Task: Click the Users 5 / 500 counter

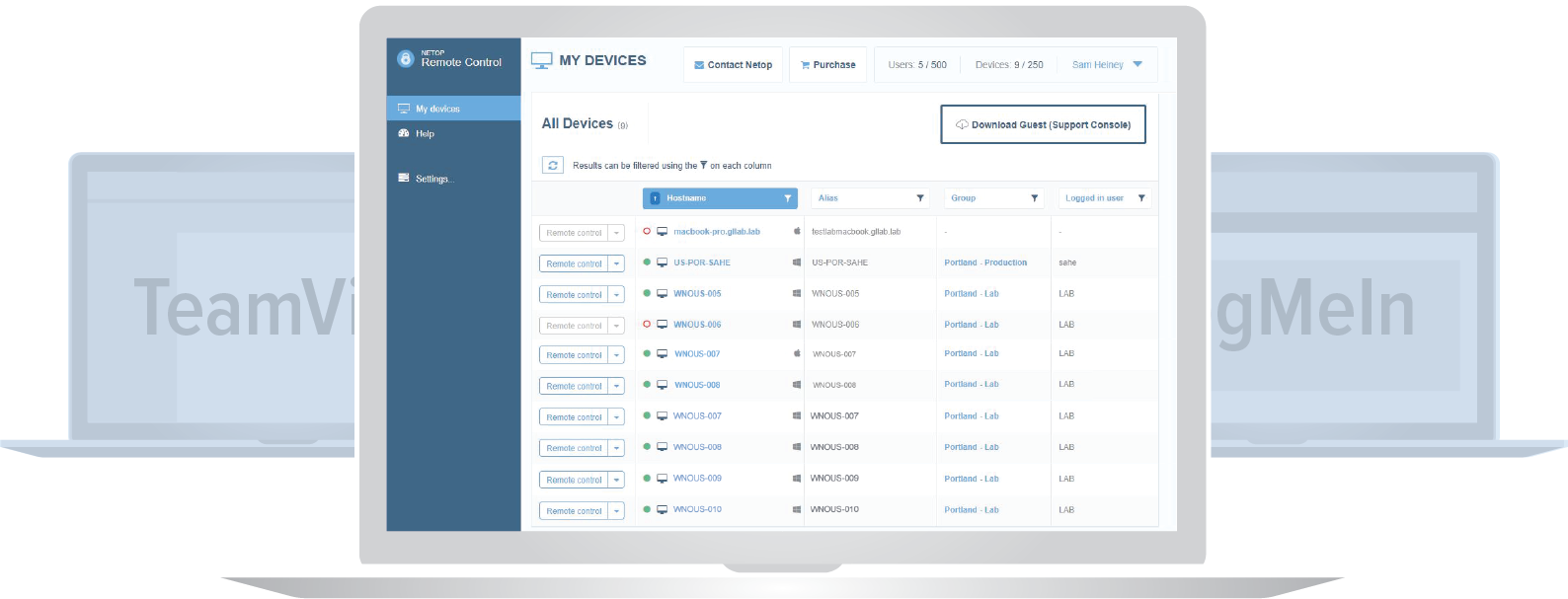Action: [917, 65]
